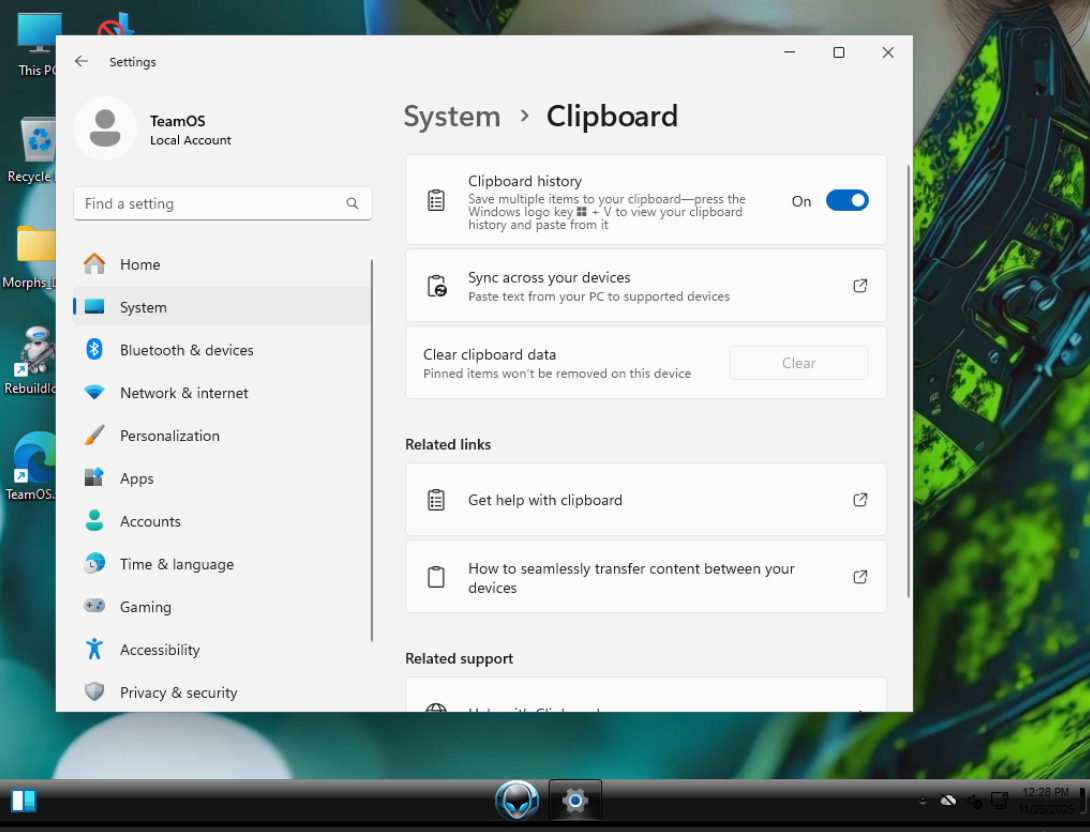Viewport: 1090px width, 832px height.
Task: Click the Clear clipboard data button
Action: pos(799,363)
